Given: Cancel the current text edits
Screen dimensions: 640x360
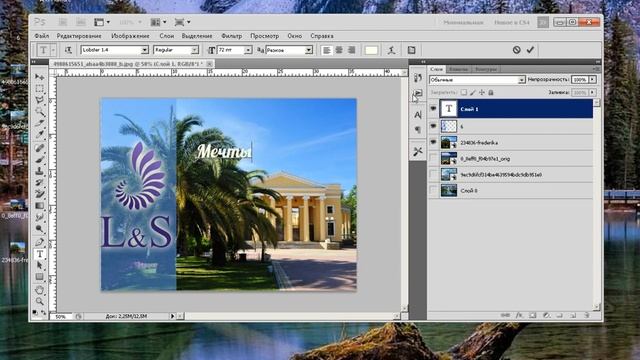Looking at the screenshot, I should click(516, 50).
